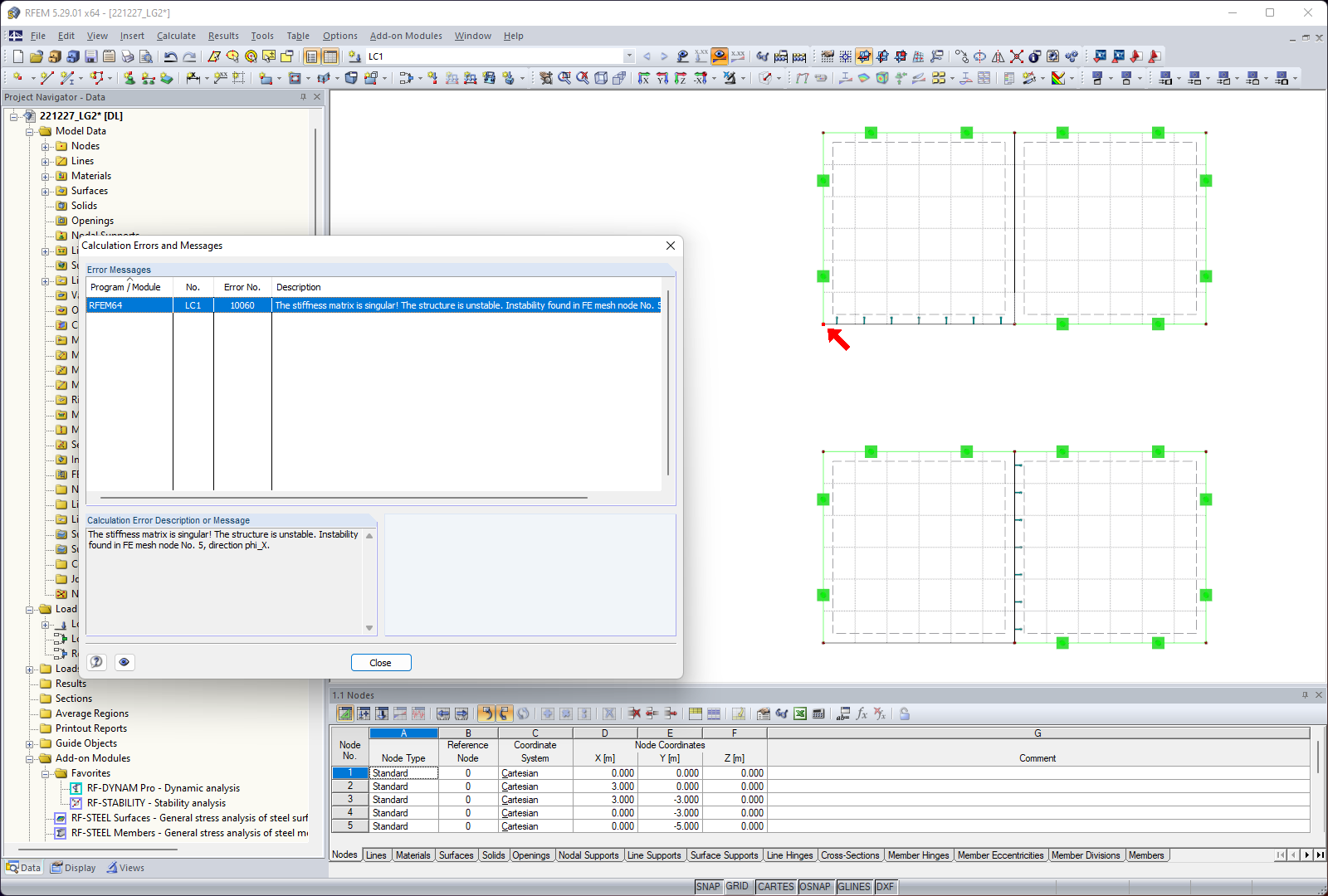Pin the 1.1 Nodes table panel
This screenshot has height=896, width=1328.
[1305, 695]
